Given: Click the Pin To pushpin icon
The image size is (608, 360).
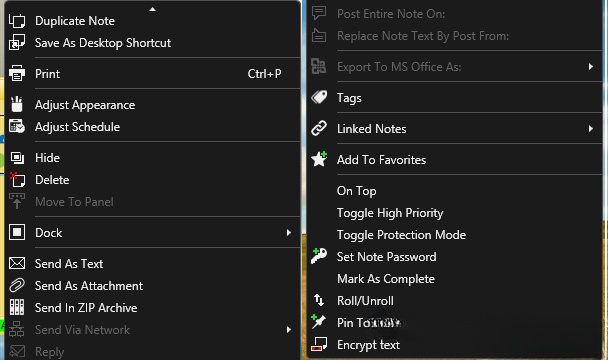Looking at the screenshot, I should pyautogui.click(x=319, y=322).
